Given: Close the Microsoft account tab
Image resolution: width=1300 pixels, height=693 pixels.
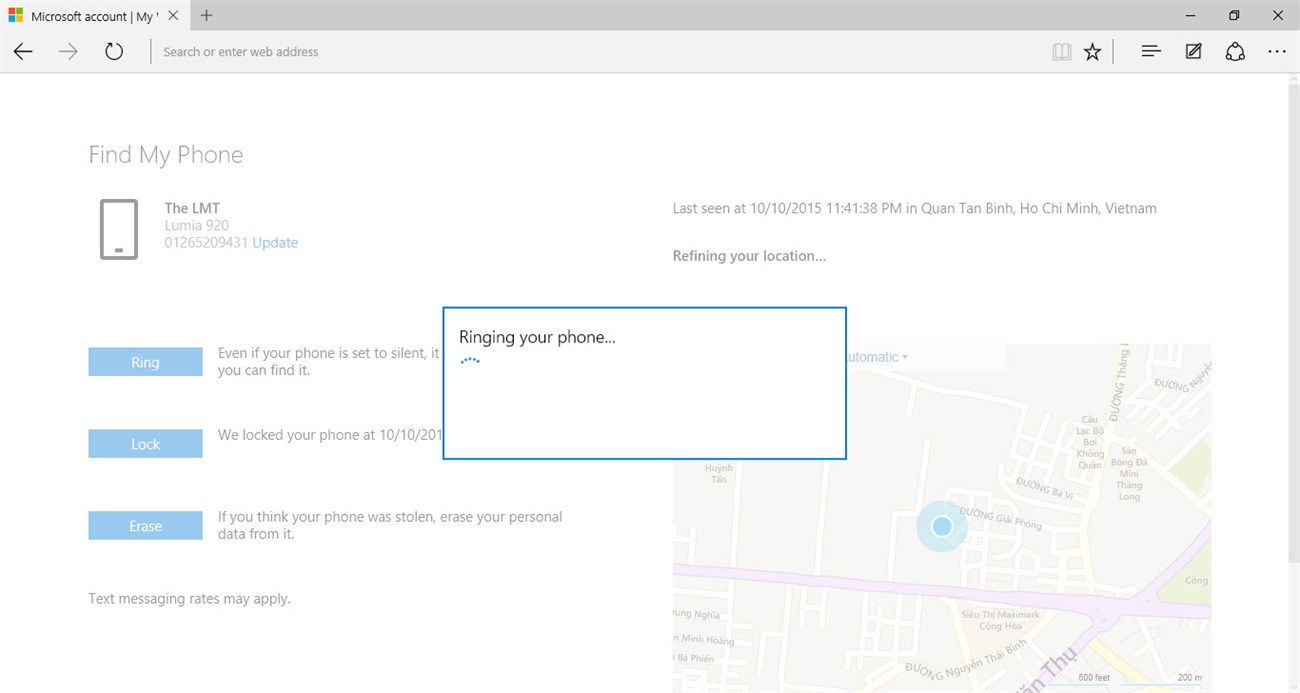Looking at the screenshot, I should click(172, 16).
